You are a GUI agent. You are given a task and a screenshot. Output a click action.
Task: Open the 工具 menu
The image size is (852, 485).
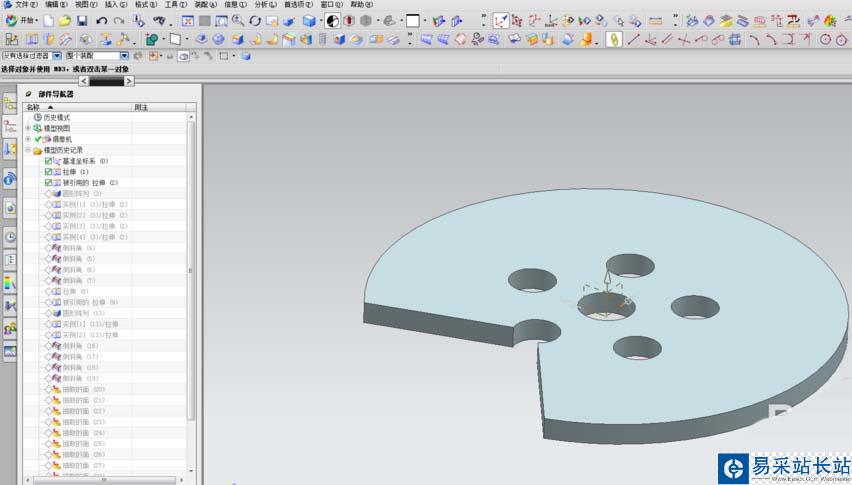coord(176,4)
